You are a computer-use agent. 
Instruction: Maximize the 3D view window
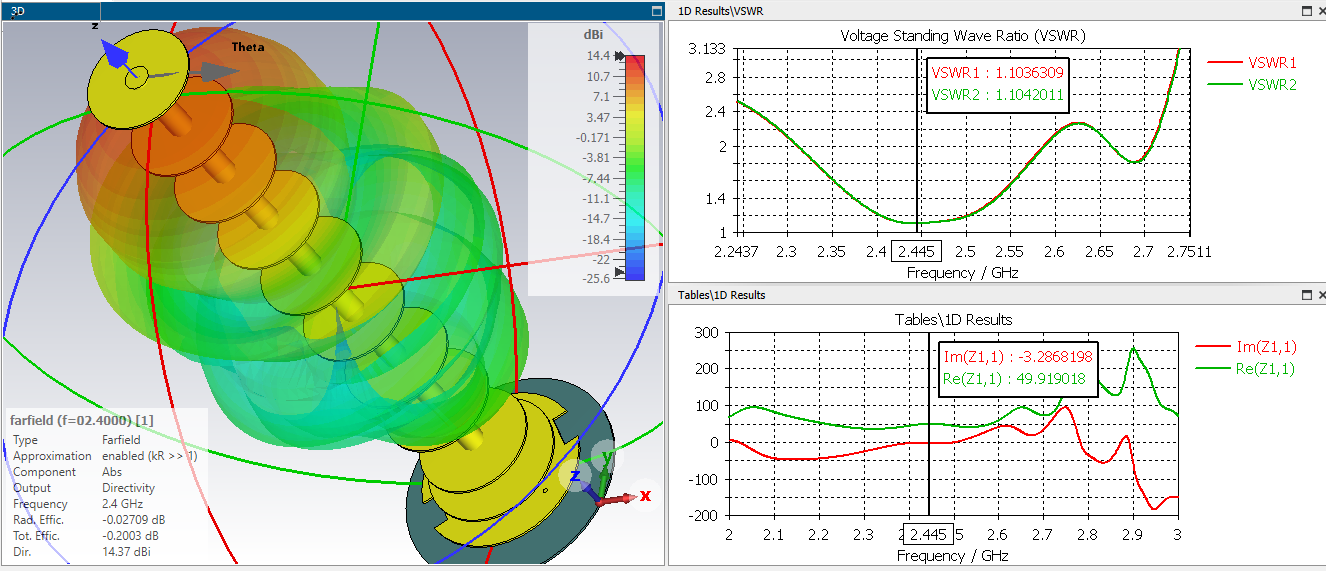pyautogui.click(x=656, y=11)
